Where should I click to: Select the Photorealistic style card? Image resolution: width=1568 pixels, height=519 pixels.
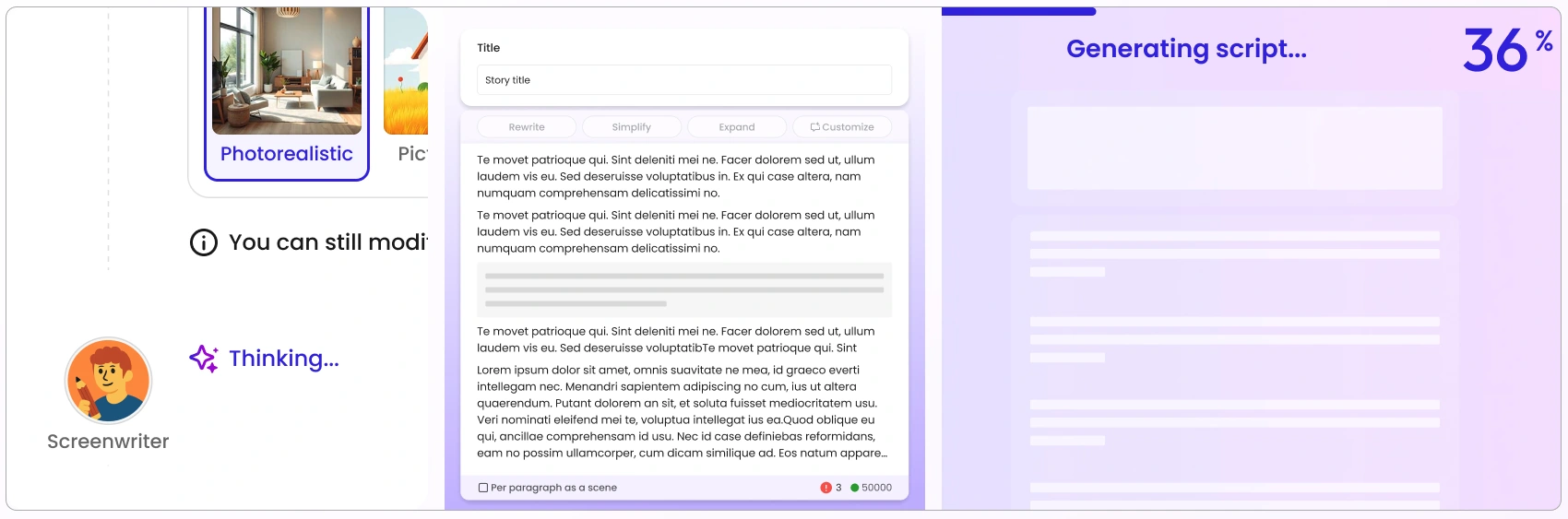(x=287, y=92)
